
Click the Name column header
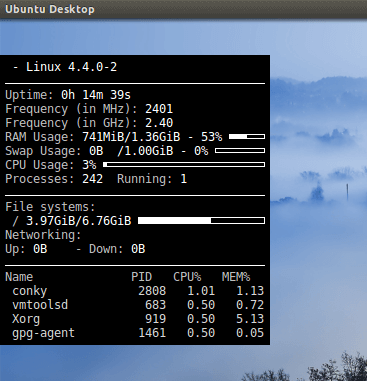[19, 277]
